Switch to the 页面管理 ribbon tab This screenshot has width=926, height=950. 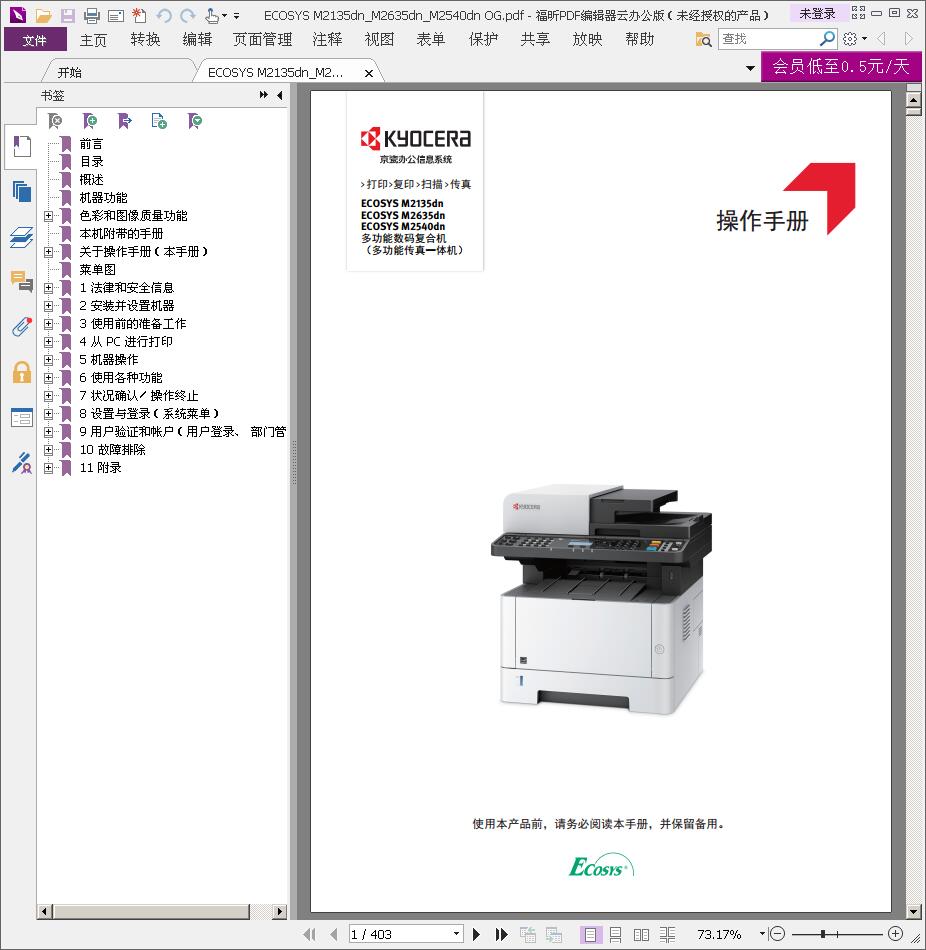262,40
